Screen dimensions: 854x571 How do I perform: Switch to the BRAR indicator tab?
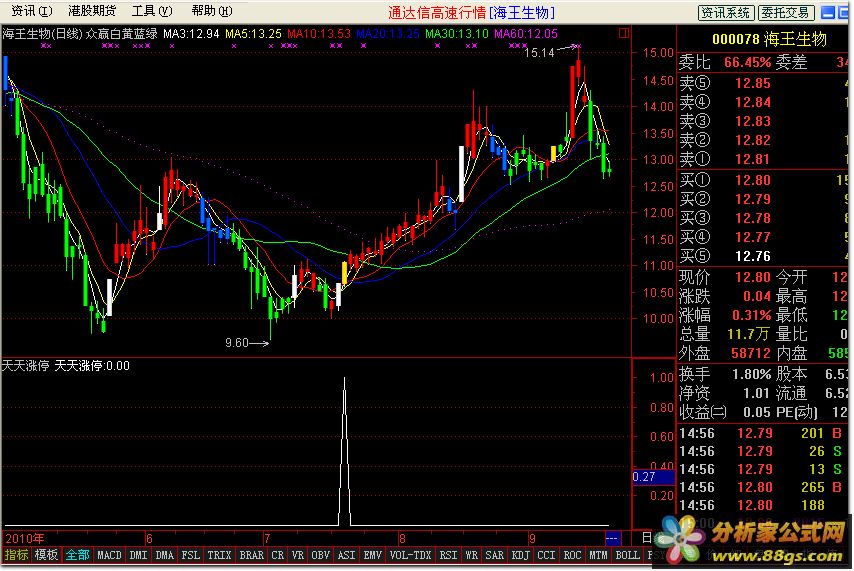tap(251, 555)
